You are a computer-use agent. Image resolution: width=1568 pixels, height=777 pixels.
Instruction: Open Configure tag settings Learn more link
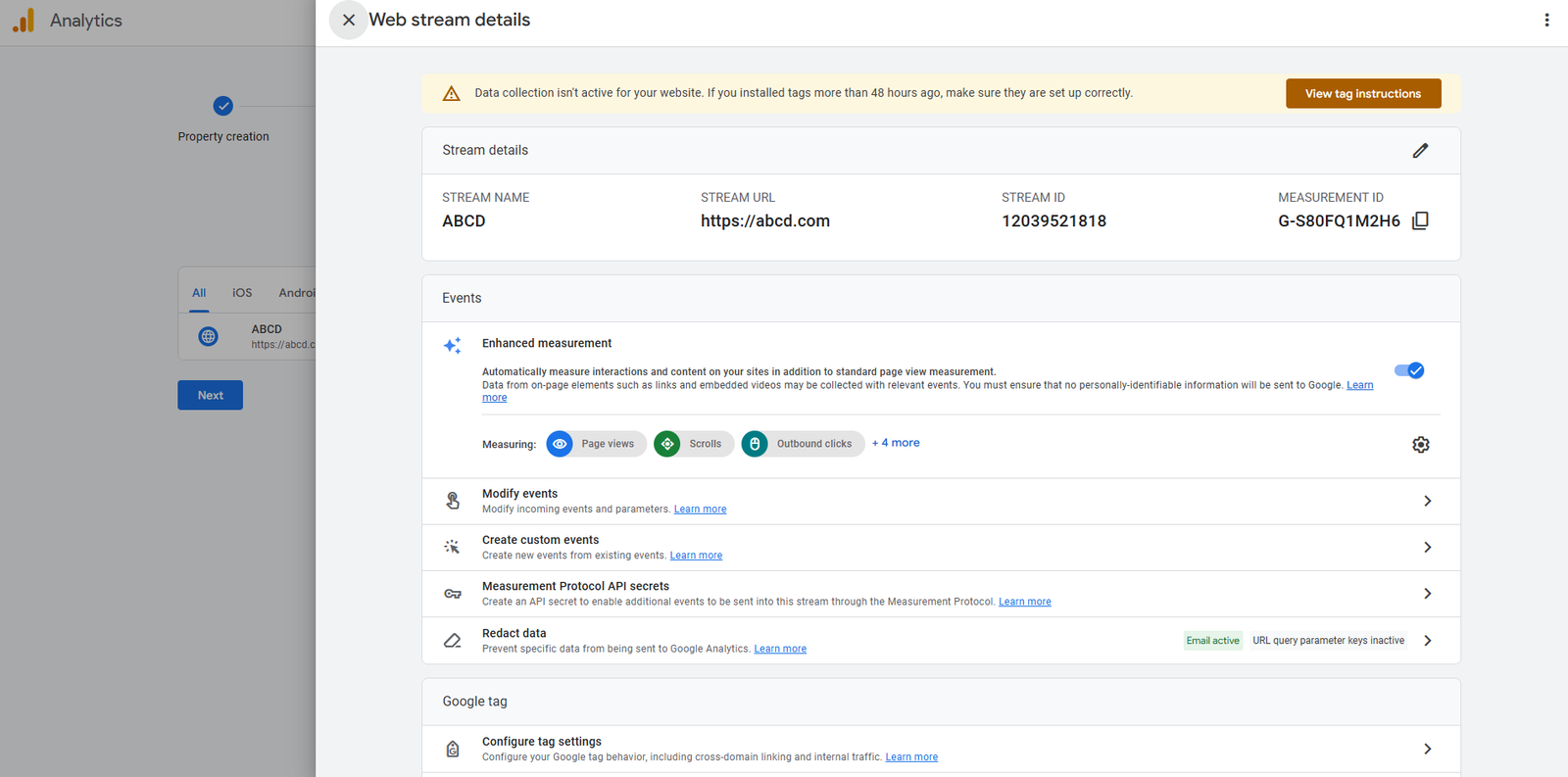(x=911, y=757)
